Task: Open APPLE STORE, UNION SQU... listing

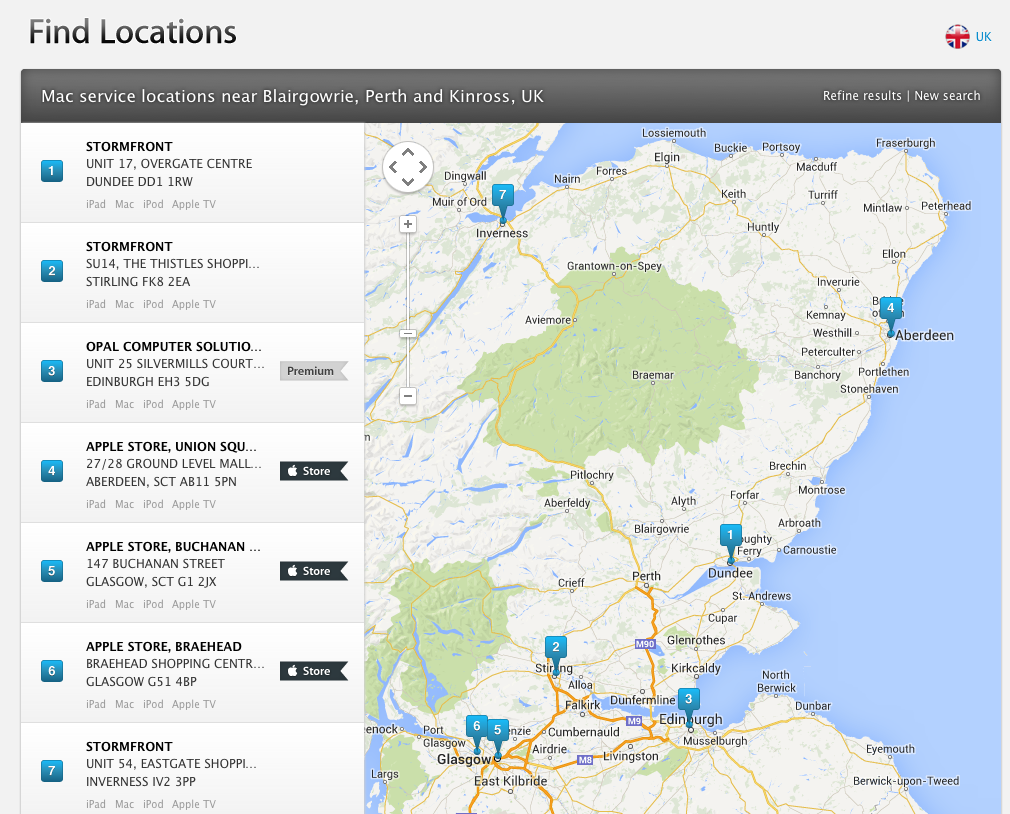Action: tap(193, 473)
